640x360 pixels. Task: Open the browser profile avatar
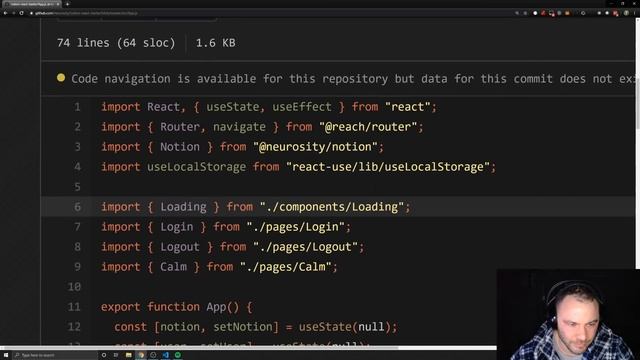tap(626, 13)
